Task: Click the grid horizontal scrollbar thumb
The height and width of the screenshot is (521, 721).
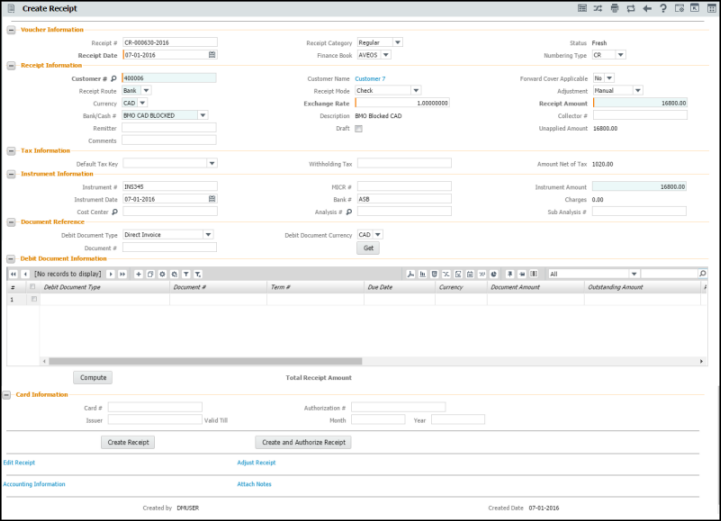Action: [x=205, y=361]
